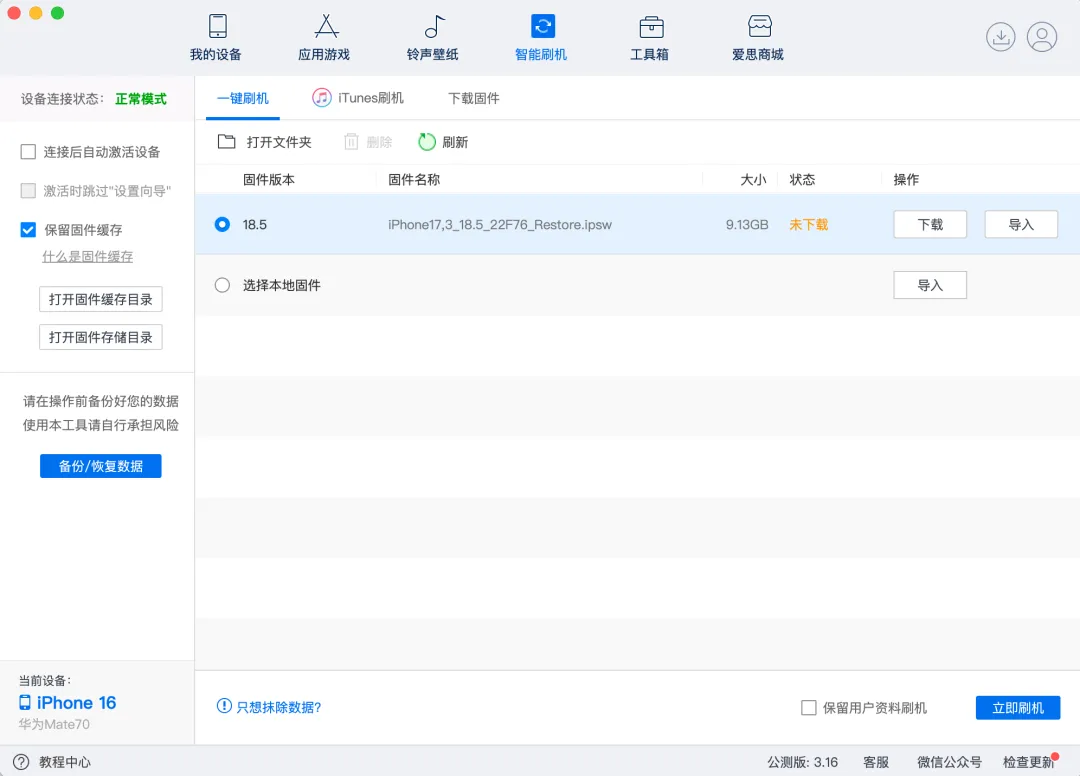Toggle 激活时跳过"设置向导" checkbox
Viewport: 1080px width, 776px height.
tap(28, 191)
